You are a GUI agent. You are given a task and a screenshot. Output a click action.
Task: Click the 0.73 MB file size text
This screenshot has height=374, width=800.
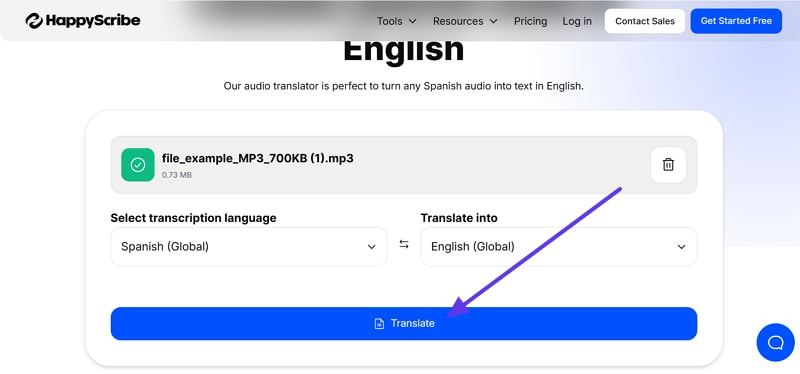tap(177, 175)
